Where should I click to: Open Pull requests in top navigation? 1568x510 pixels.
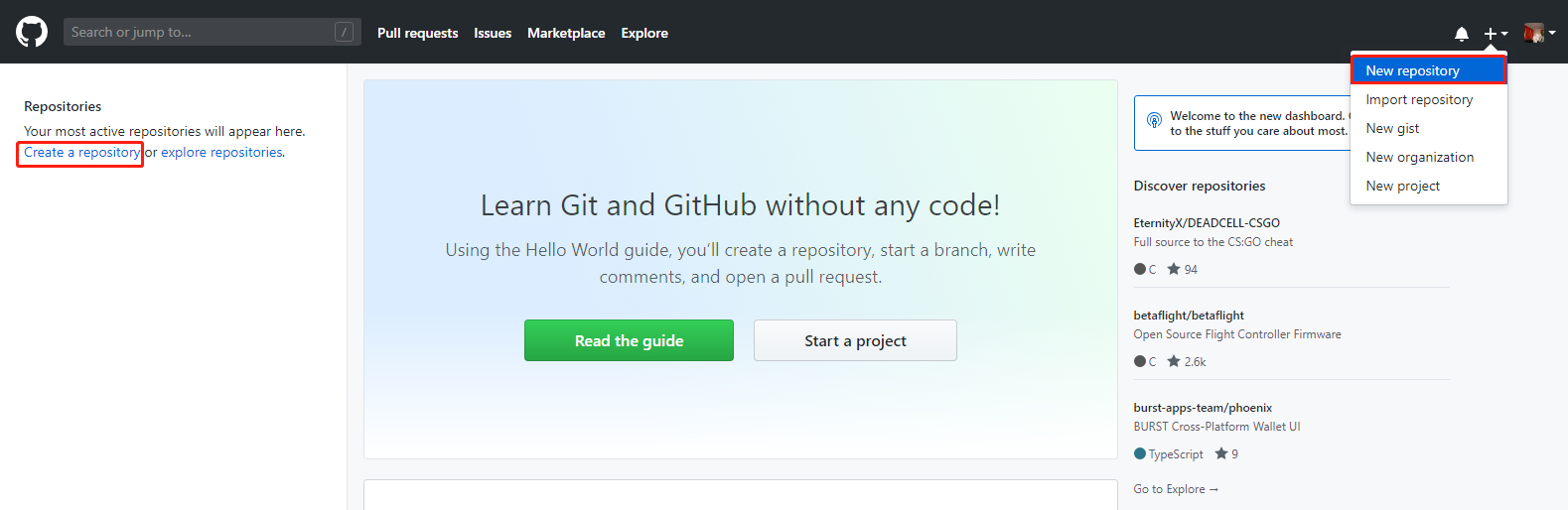[x=417, y=33]
